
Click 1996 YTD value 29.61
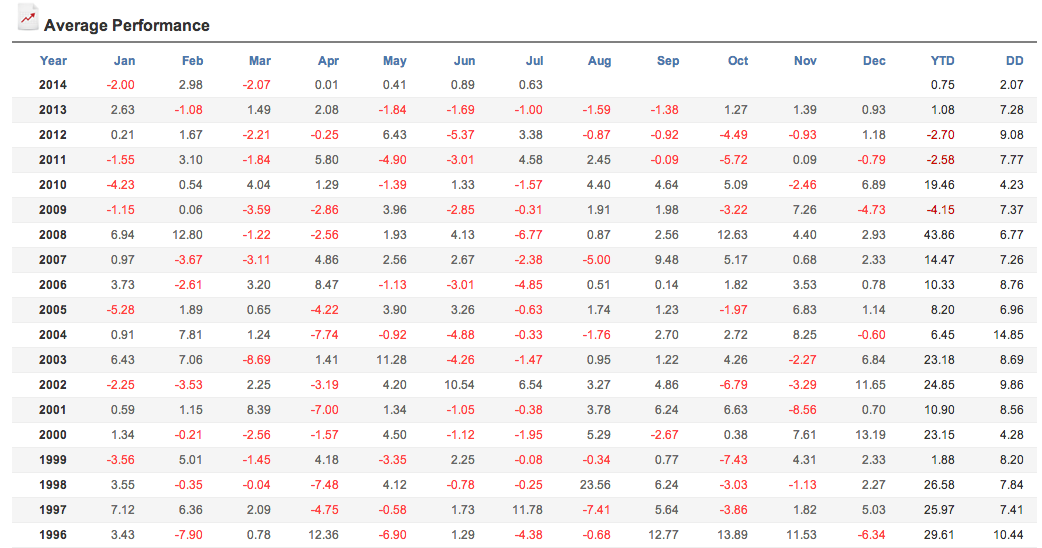[939, 535]
